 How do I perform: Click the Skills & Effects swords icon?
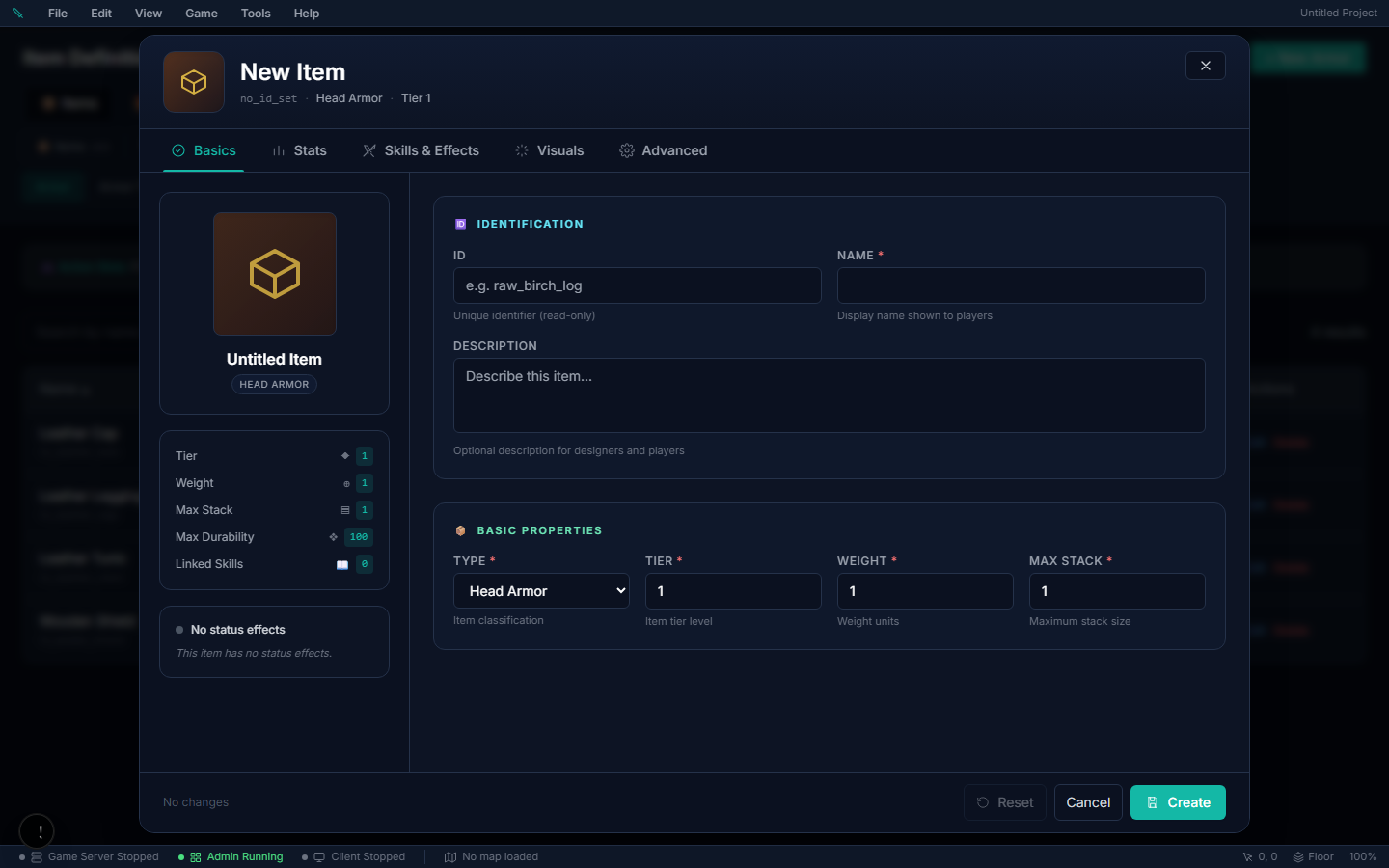[x=369, y=150]
